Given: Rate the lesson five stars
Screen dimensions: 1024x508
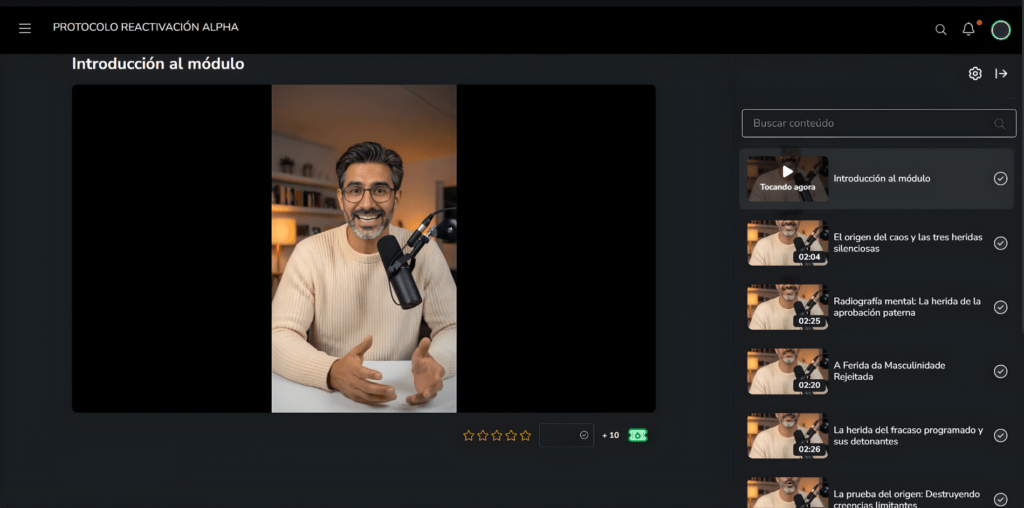Looking at the screenshot, I should [525, 435].
